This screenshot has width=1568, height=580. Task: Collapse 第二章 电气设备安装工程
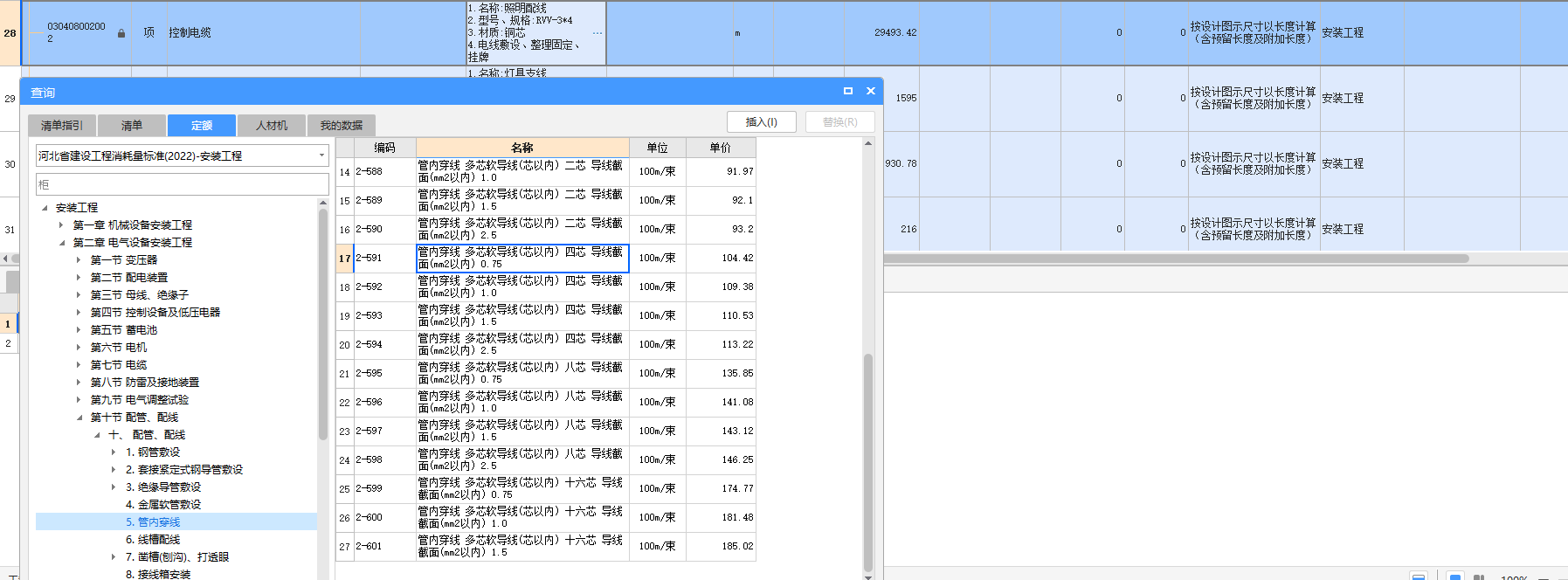coord(61,243)
